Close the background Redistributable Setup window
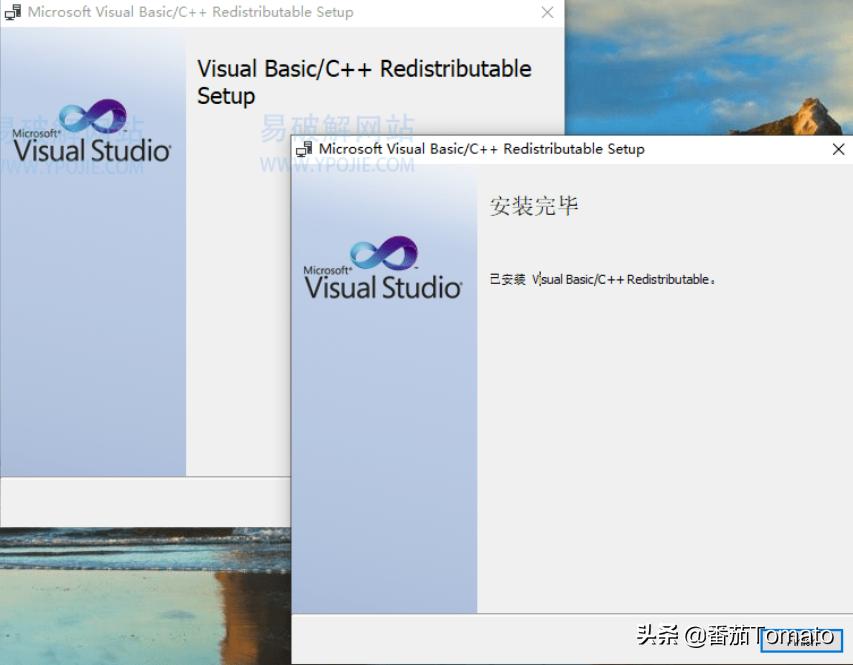This screenshot has width=853, height=665. [547, 12]
